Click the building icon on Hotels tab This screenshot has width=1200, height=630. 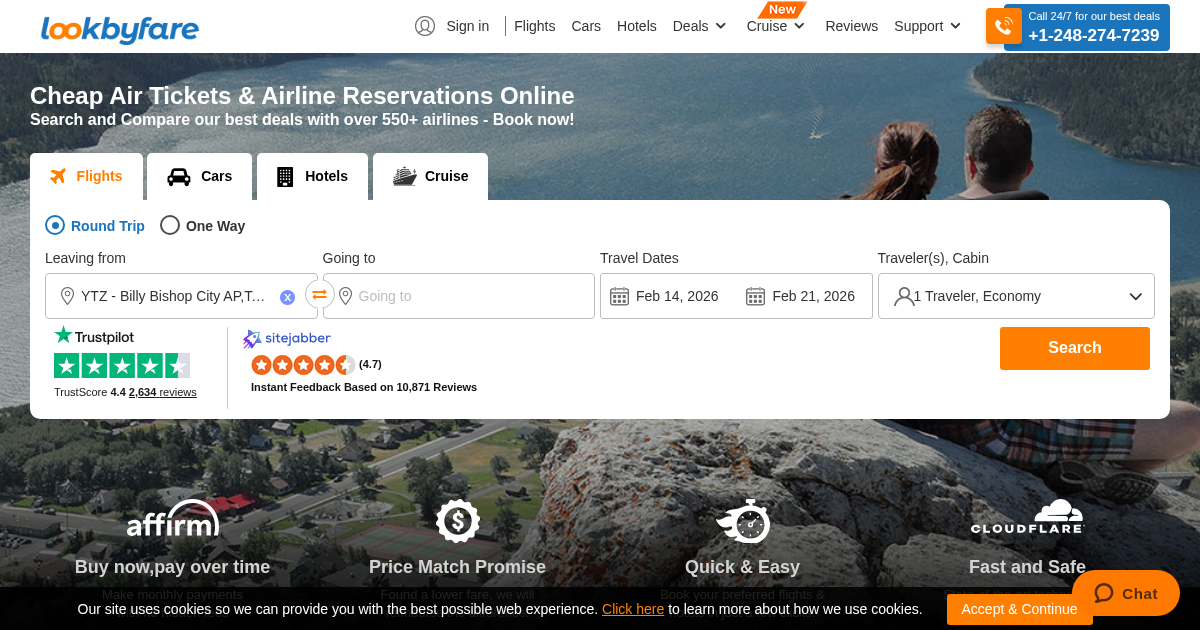click(285, 176)
